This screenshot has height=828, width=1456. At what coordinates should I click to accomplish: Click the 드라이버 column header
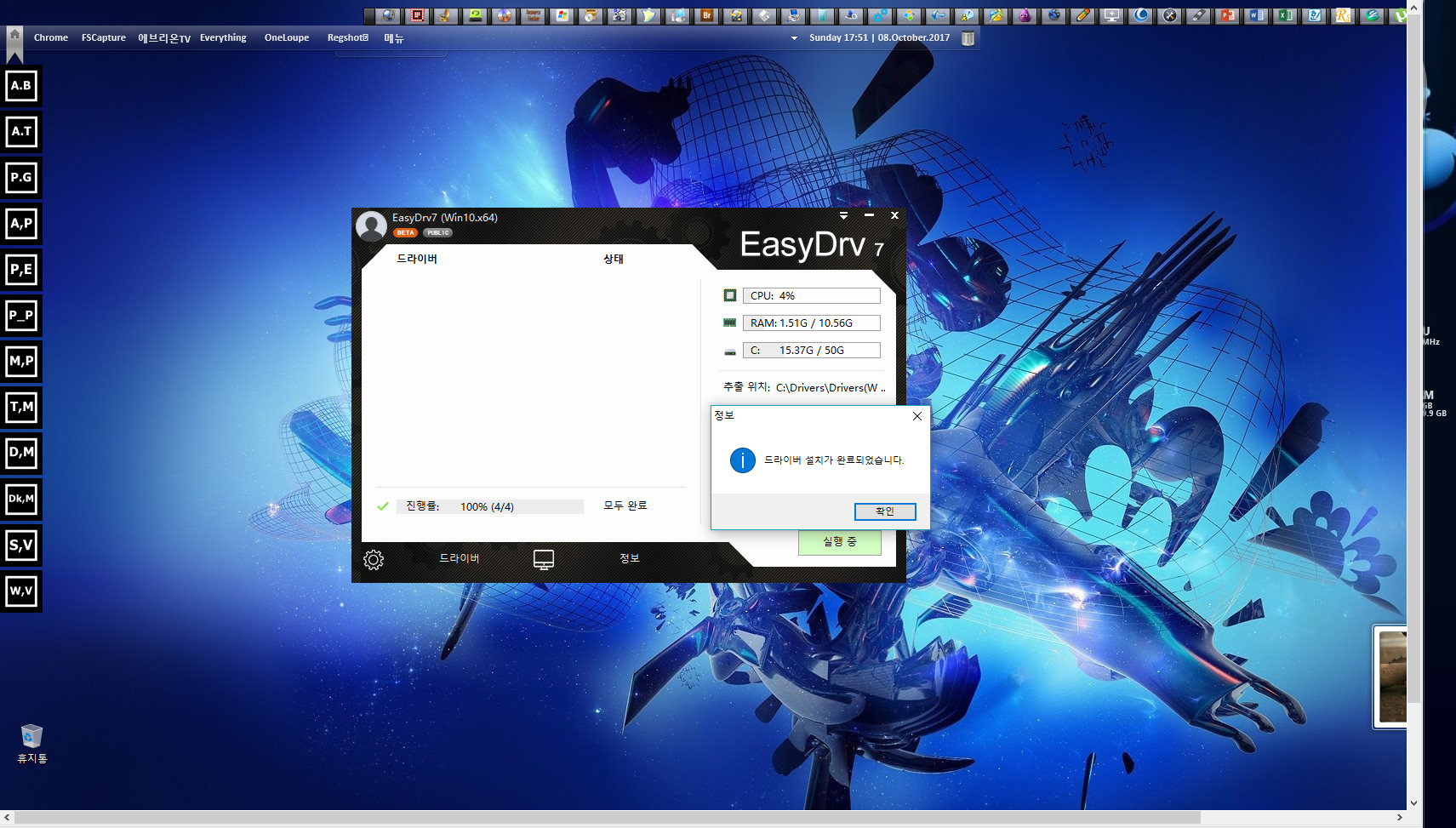click(417, 259)
